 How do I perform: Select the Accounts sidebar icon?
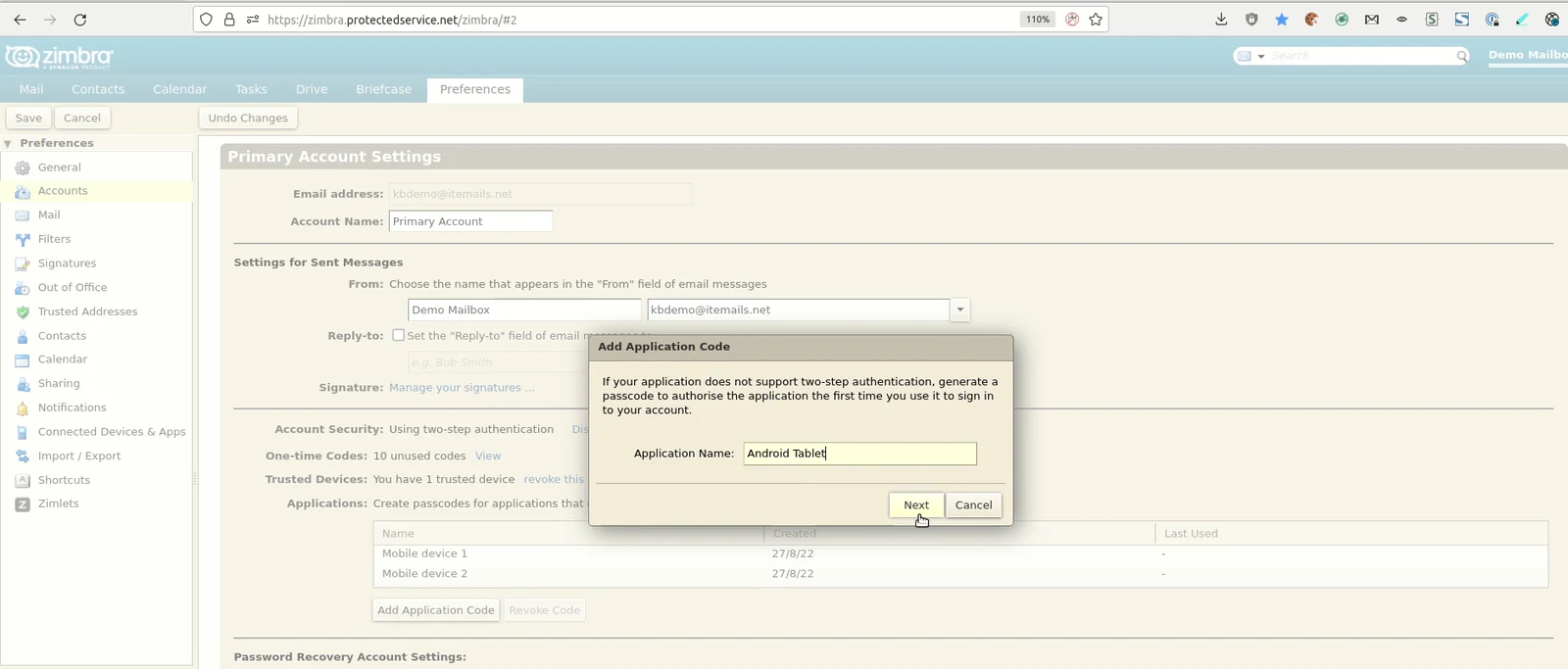23,192
